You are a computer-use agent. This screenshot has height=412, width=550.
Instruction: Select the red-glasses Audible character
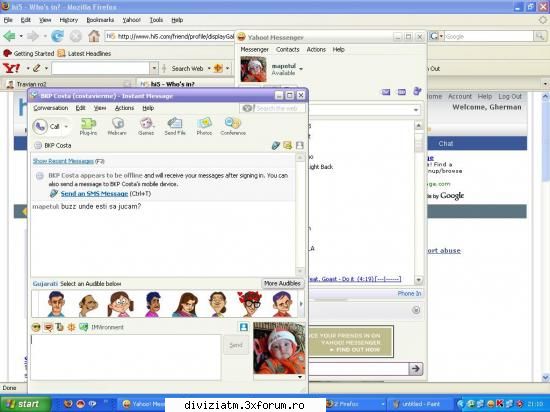pyautogui.click(x=250, y=304)
